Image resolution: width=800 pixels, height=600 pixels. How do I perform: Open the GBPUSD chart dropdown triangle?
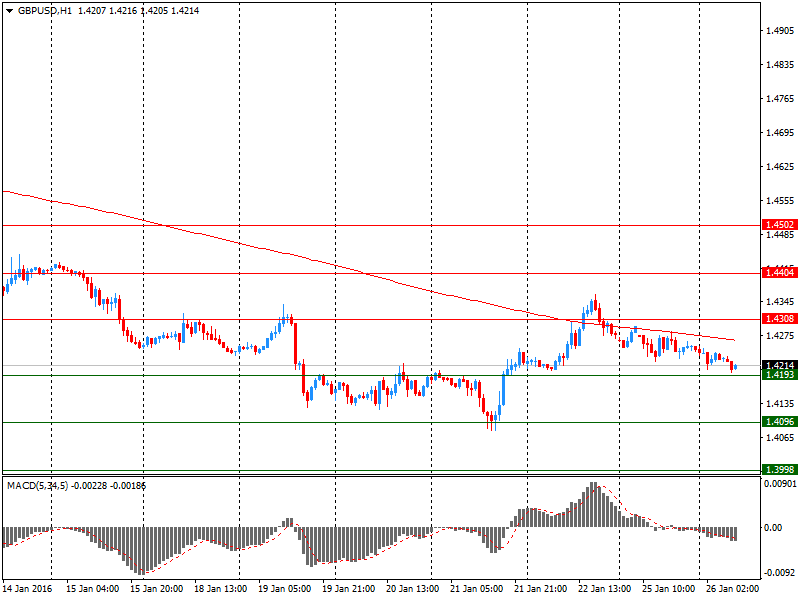pyautogui.click(x=10, y=11)
